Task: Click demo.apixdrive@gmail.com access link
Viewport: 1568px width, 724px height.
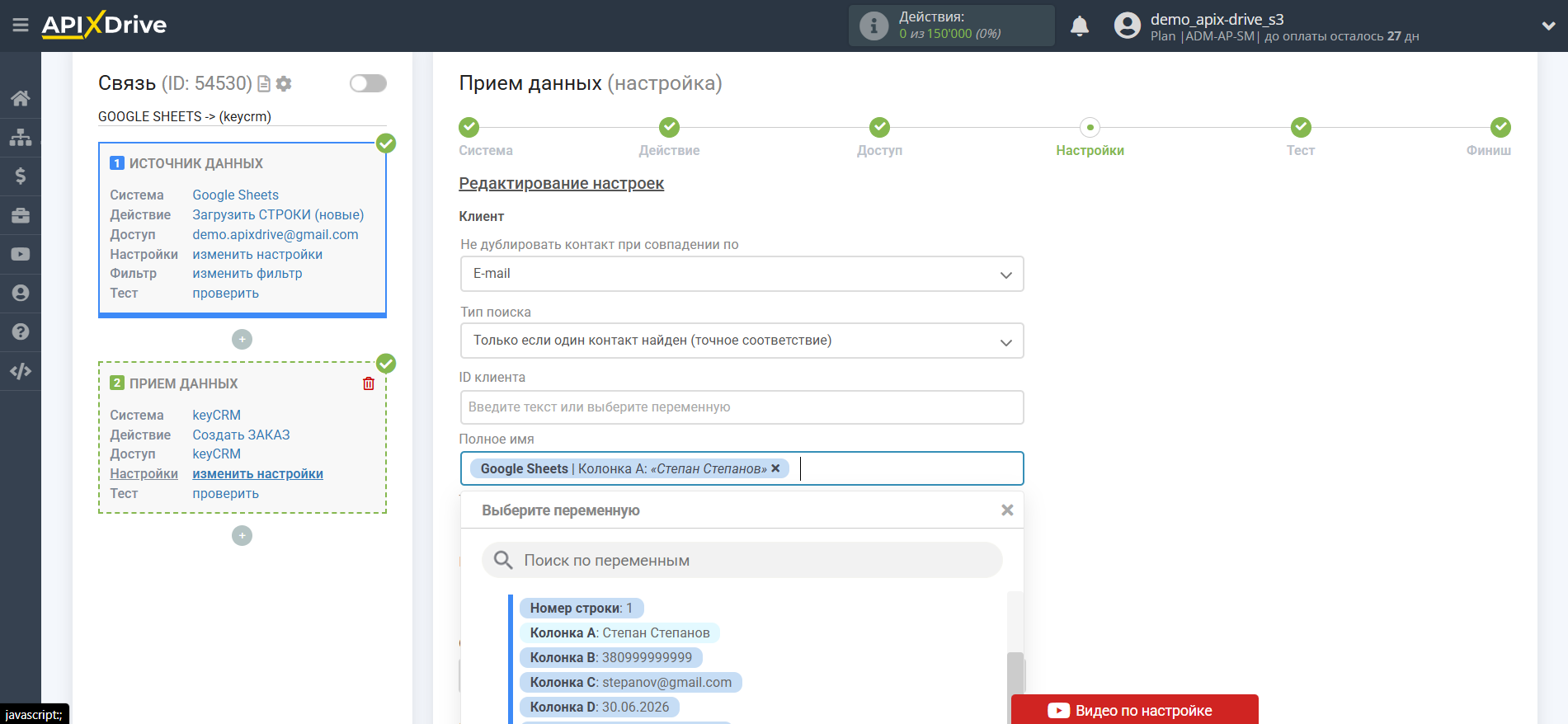Action: (275, 235)
